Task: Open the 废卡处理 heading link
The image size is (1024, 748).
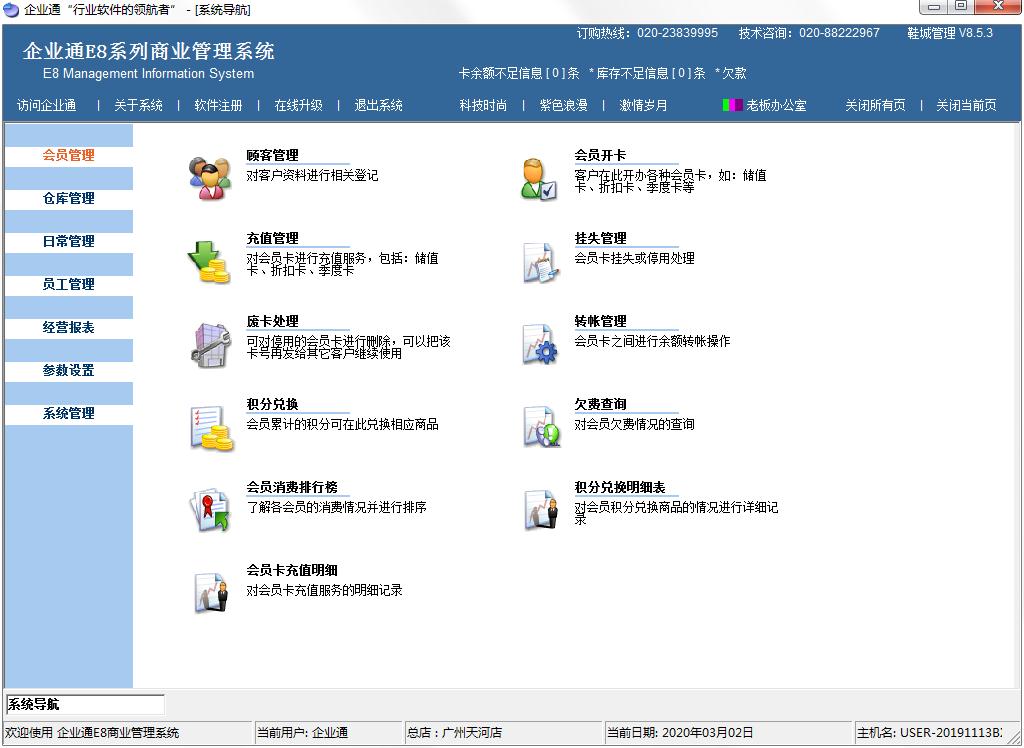Action: click(x=272, y=321)
